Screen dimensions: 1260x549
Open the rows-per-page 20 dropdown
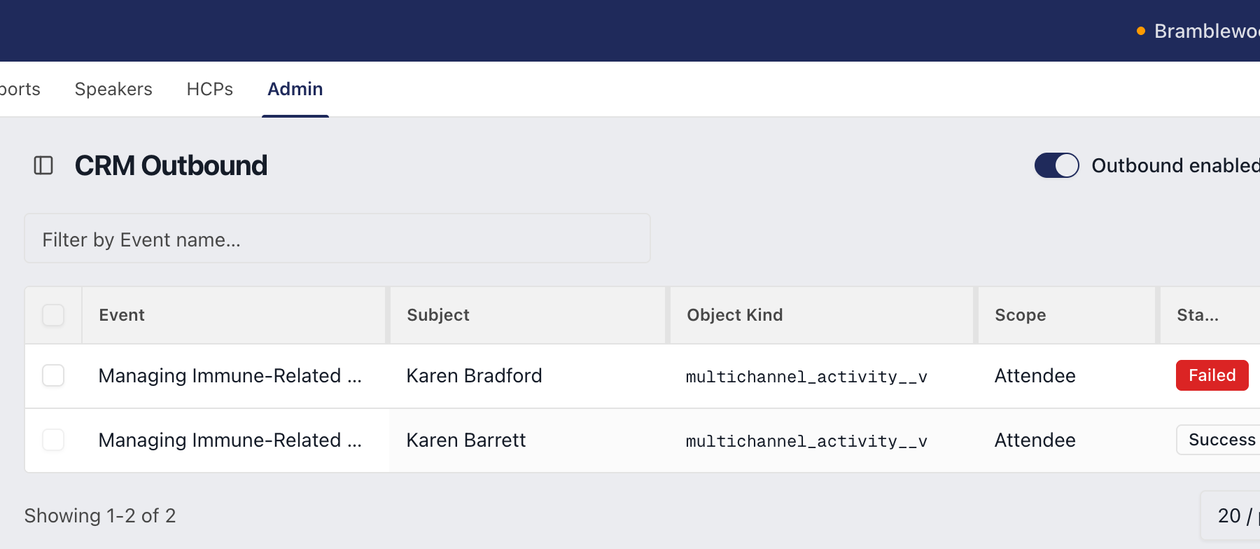[x=1230, y=516]
